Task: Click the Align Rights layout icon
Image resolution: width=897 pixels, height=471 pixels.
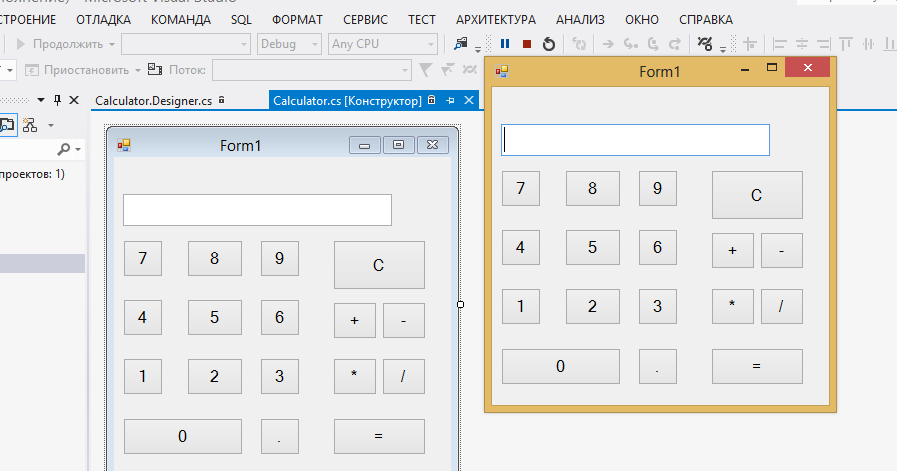Action: pyautogui.click(x=824, y=43)
